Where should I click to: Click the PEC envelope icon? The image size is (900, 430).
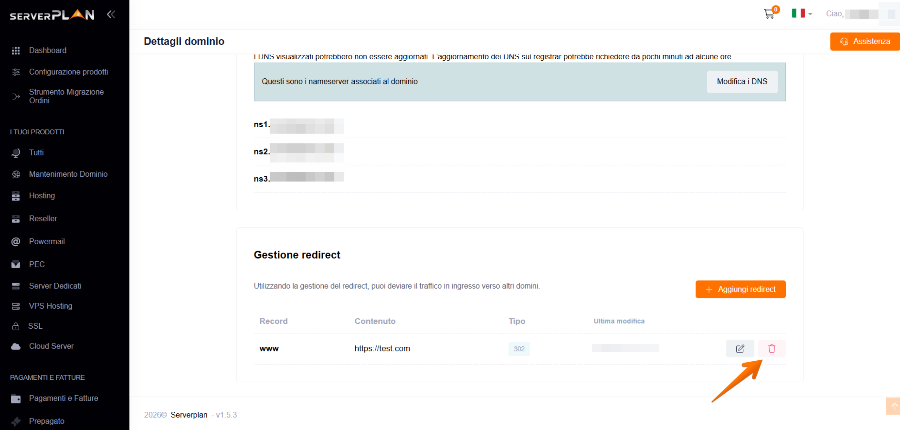point(16,265)
